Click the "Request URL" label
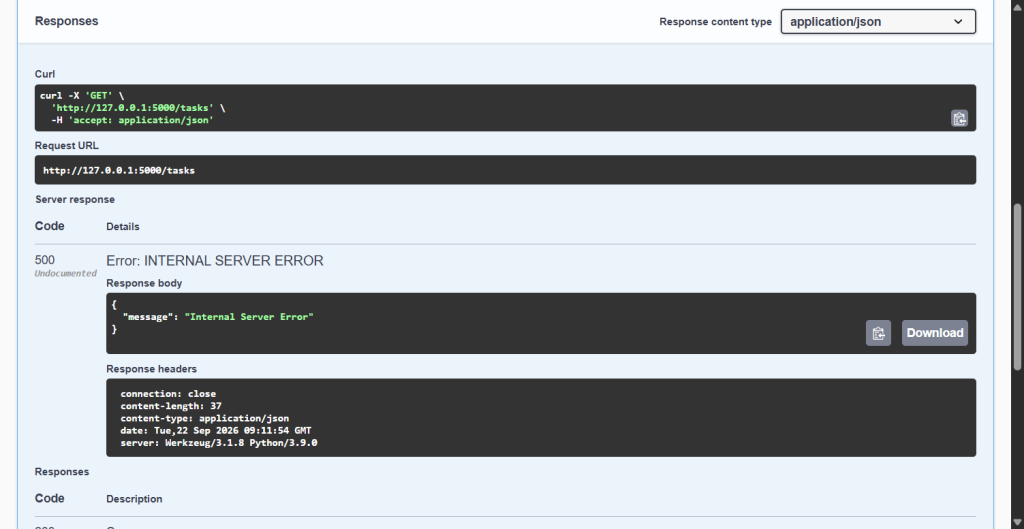This screenshot has height=529, width=1024. [67, 146]
